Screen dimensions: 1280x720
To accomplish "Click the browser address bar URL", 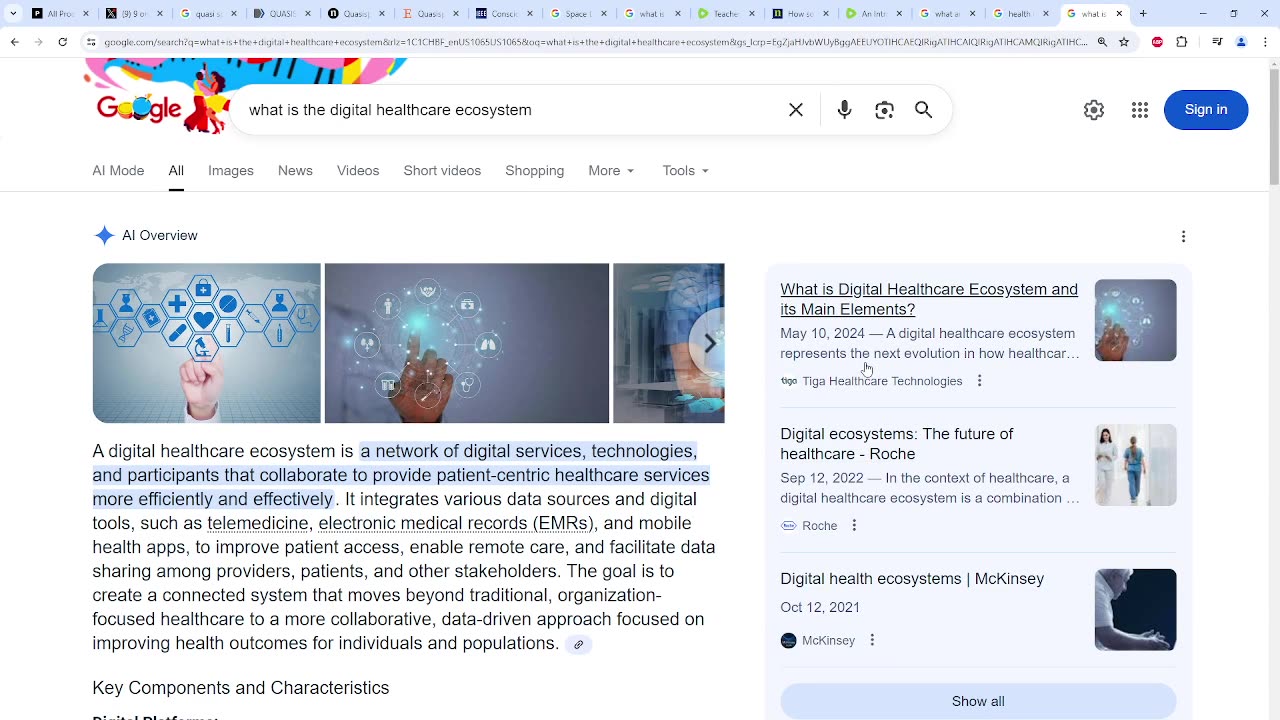I will (x=595, y=42).
